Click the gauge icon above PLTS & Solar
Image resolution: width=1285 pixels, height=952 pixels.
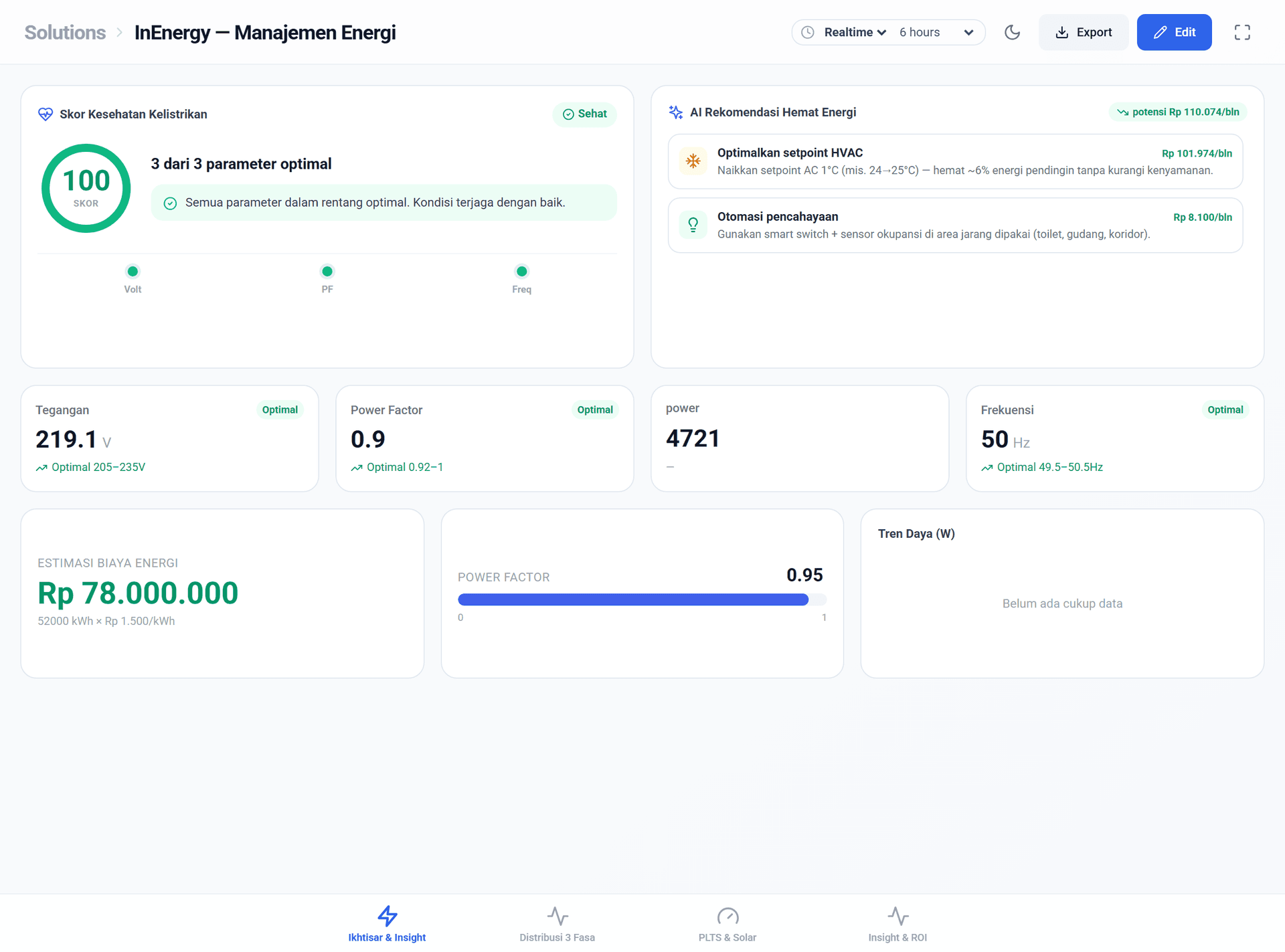pyautogui.click(x=727, y=915)
